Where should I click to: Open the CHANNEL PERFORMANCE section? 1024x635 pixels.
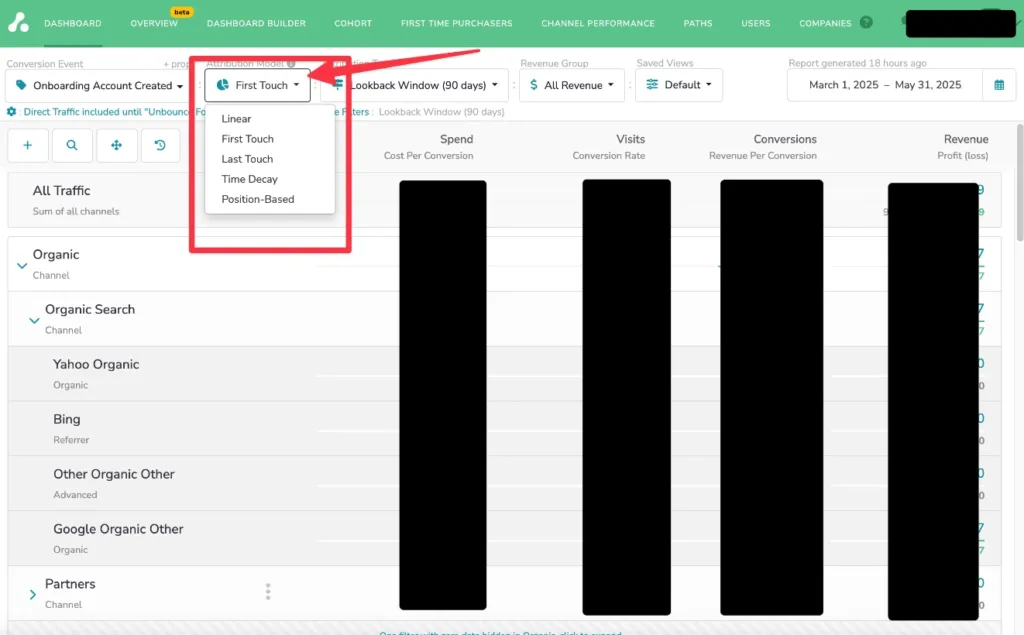(598, 22)
